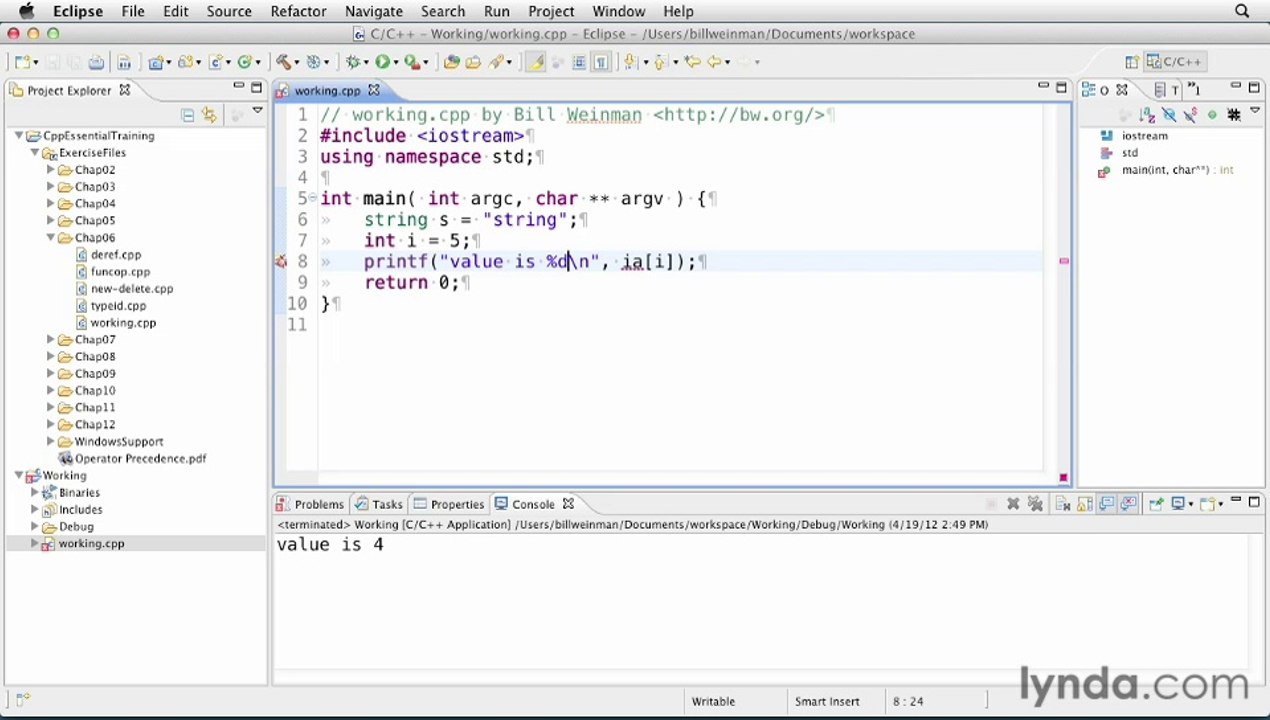Viewport: 1270px width, 720px height.
Task: Click the New C/C++ project icon
Action: click(x=155, y=62)
